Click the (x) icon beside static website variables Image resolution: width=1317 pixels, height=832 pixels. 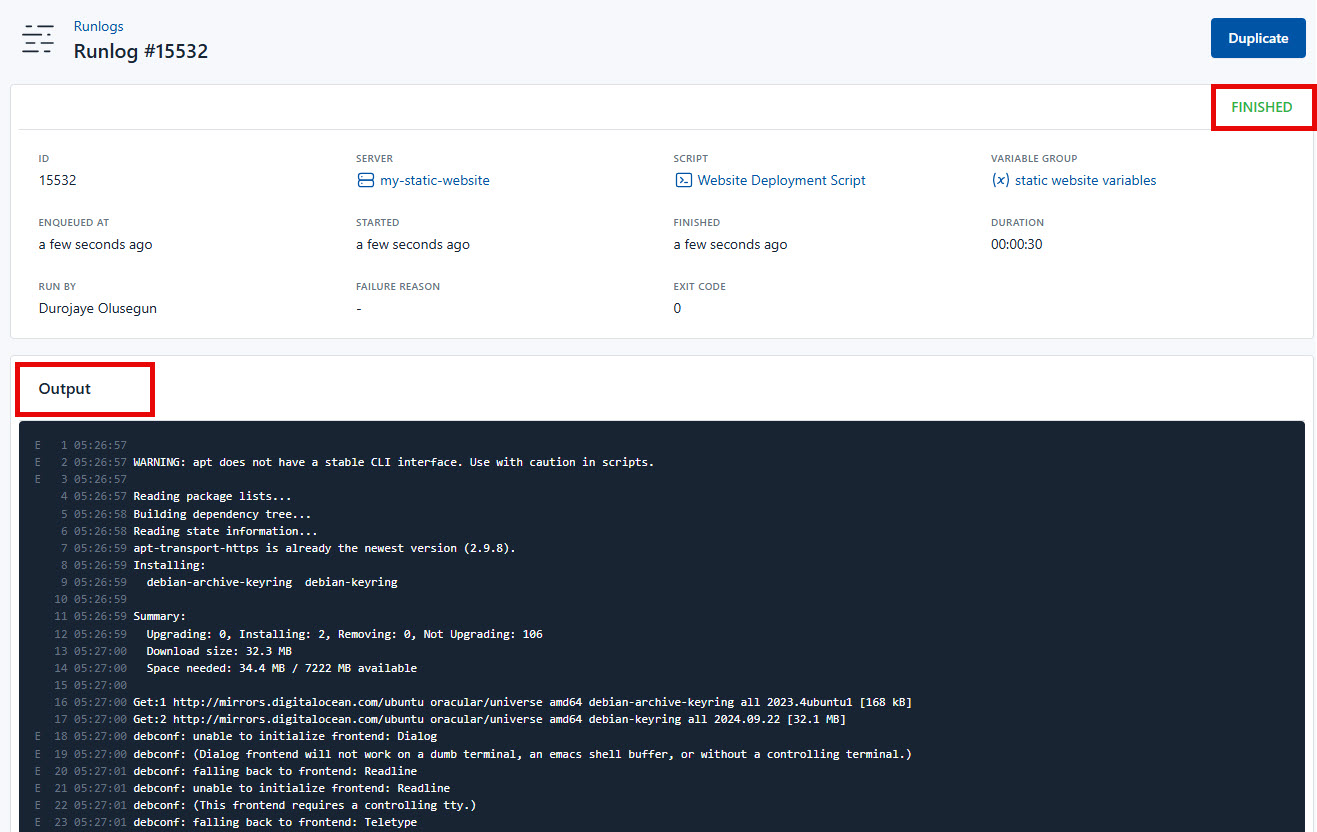click(1000, 180)
